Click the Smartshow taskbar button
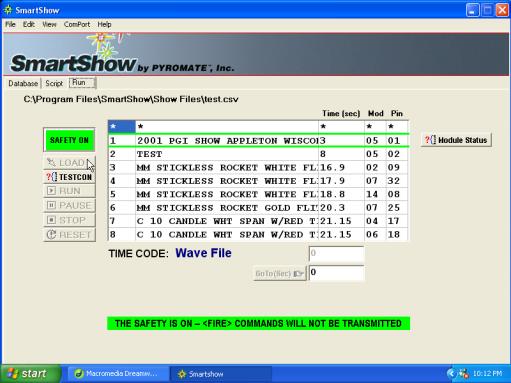Screen dimensions: 511x383 220,374
